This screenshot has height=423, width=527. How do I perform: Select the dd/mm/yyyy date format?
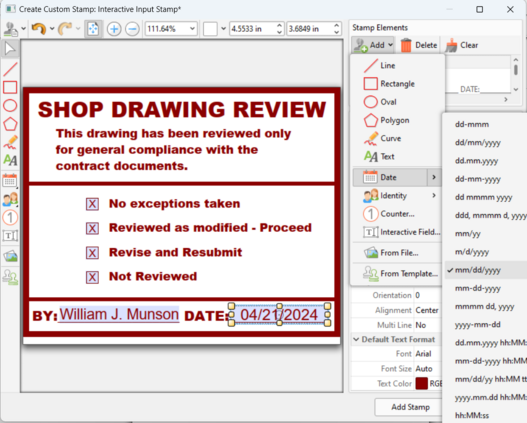[486, 142]
